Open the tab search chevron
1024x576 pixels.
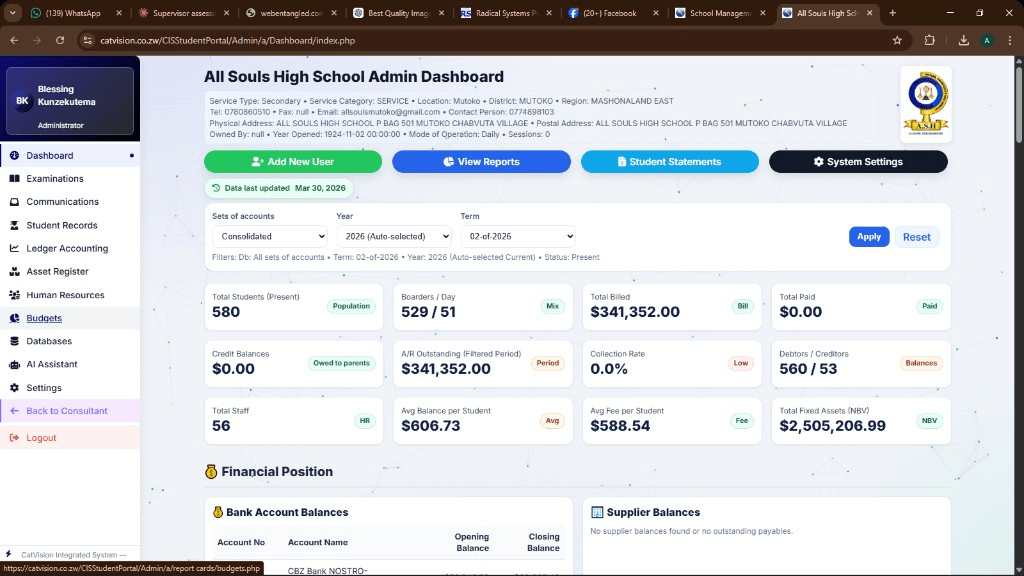tap(12, 13)
